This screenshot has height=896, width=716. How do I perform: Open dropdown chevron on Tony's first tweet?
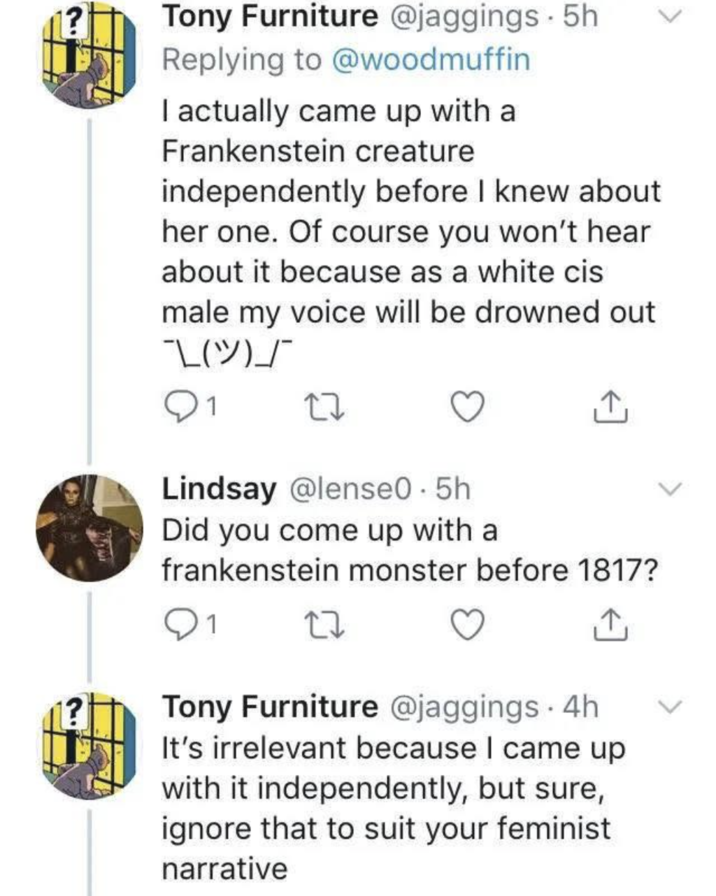click(671, 17)
